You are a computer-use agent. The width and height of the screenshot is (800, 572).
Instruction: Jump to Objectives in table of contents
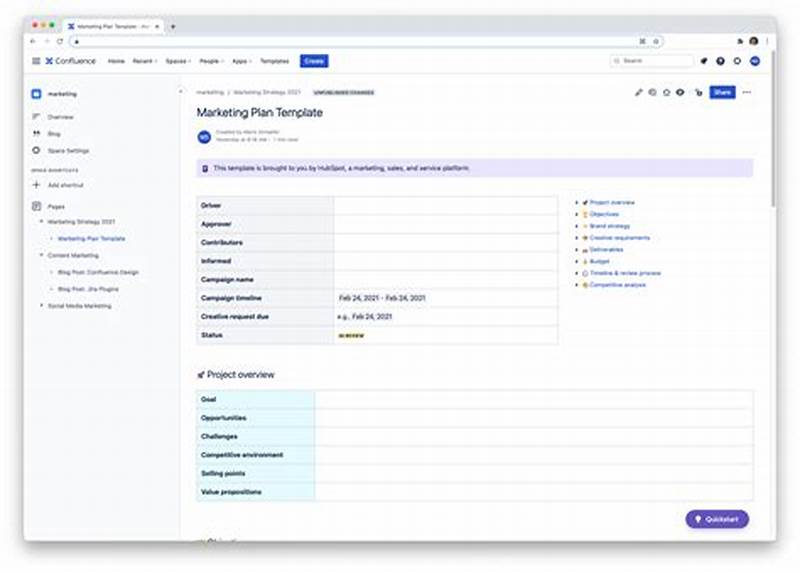tap(604, 214)
